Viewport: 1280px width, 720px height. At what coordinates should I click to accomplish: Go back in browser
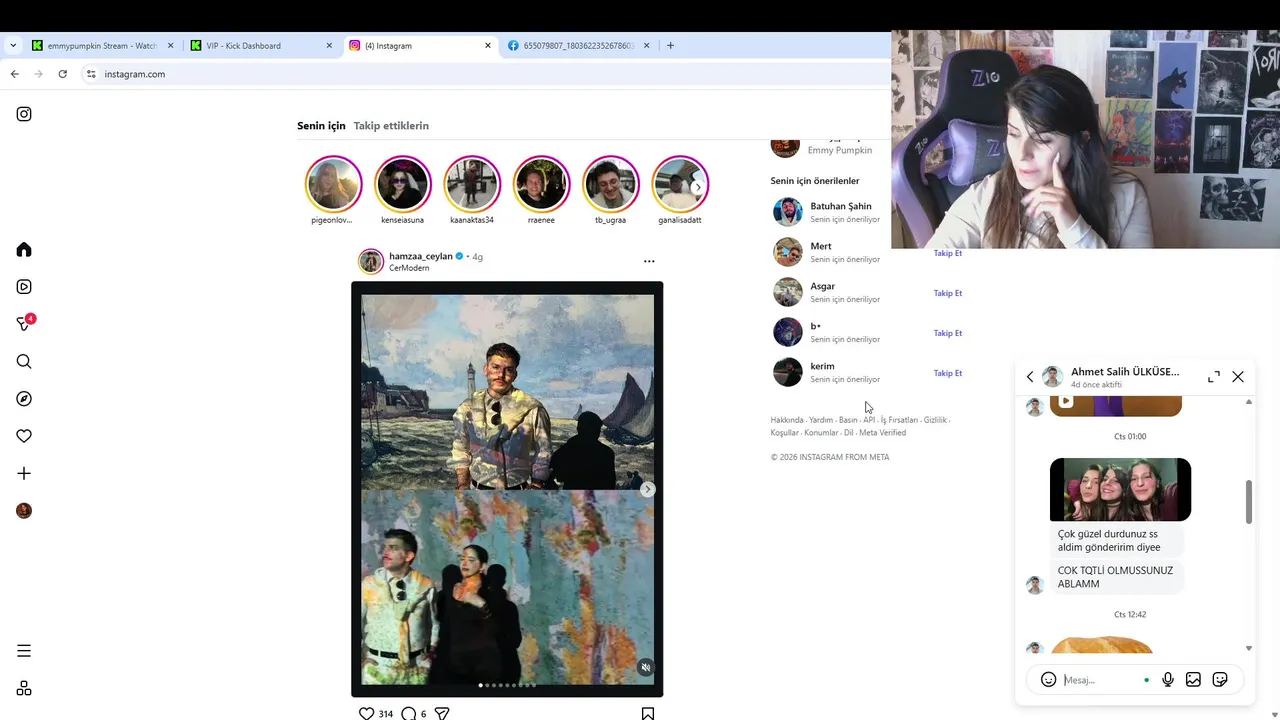14,74
